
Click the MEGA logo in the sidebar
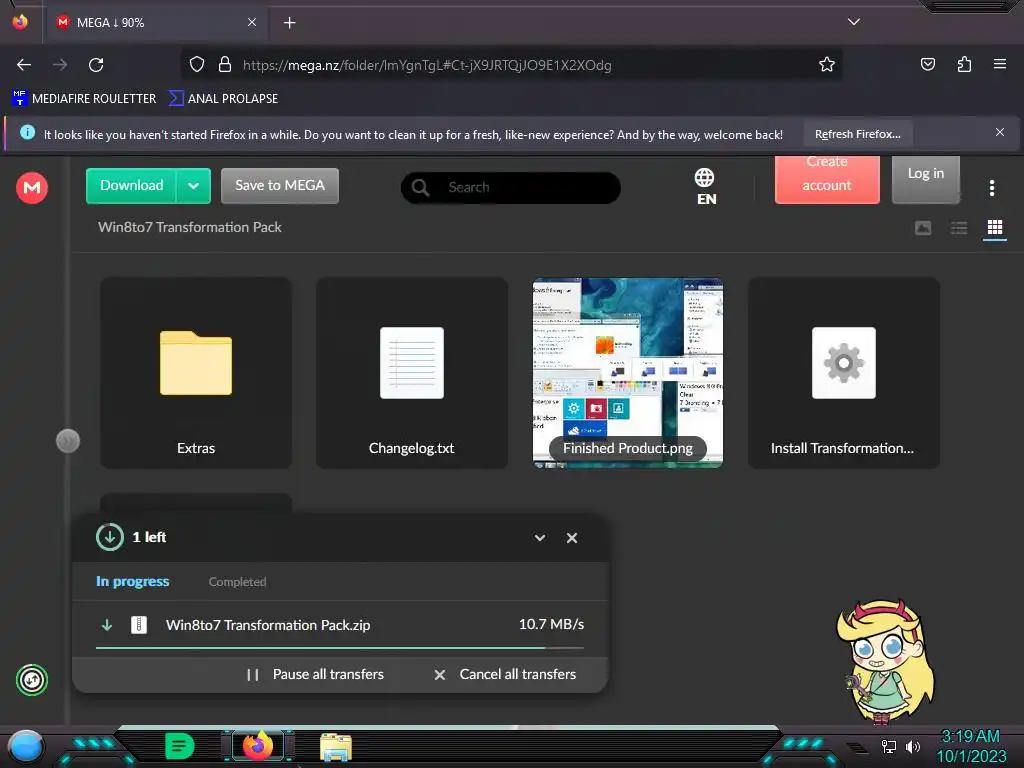[31, 188]
